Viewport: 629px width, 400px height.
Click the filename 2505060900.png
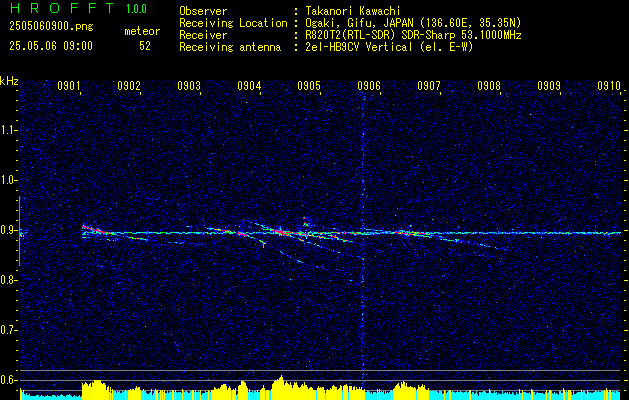coord(51,27)
